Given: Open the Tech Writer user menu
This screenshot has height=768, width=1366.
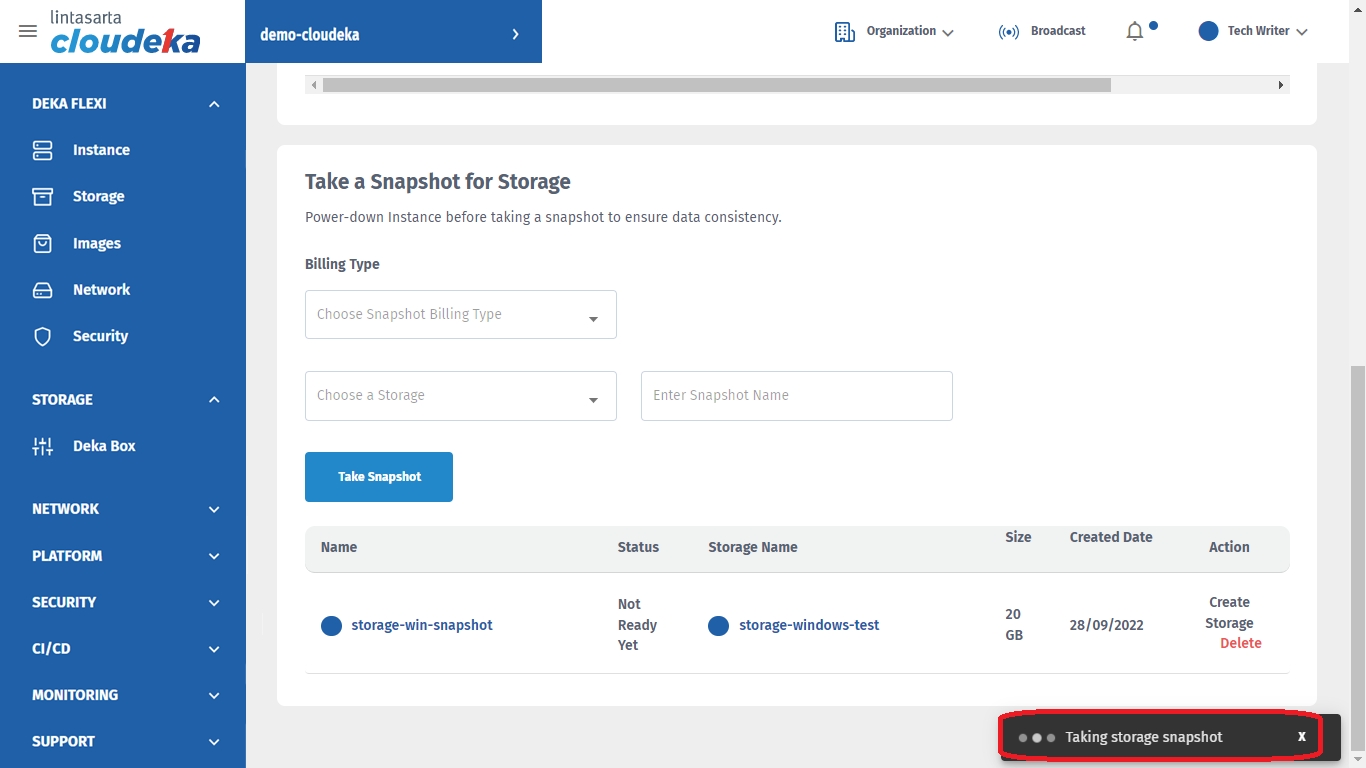Looking at the screenshot, I should (1254, 32).
